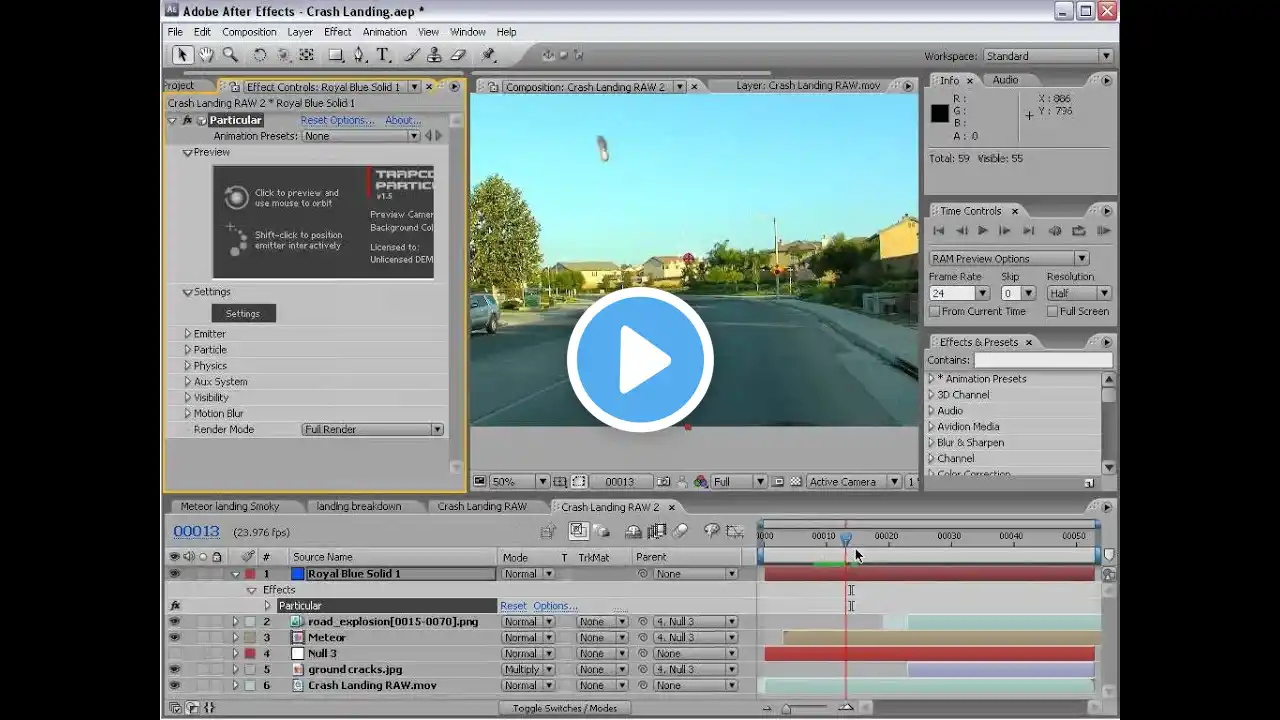The height and width of the screenshot is (720, 1280).
Task: Expand the Physics property group
Action: click(x=187, y=366)
